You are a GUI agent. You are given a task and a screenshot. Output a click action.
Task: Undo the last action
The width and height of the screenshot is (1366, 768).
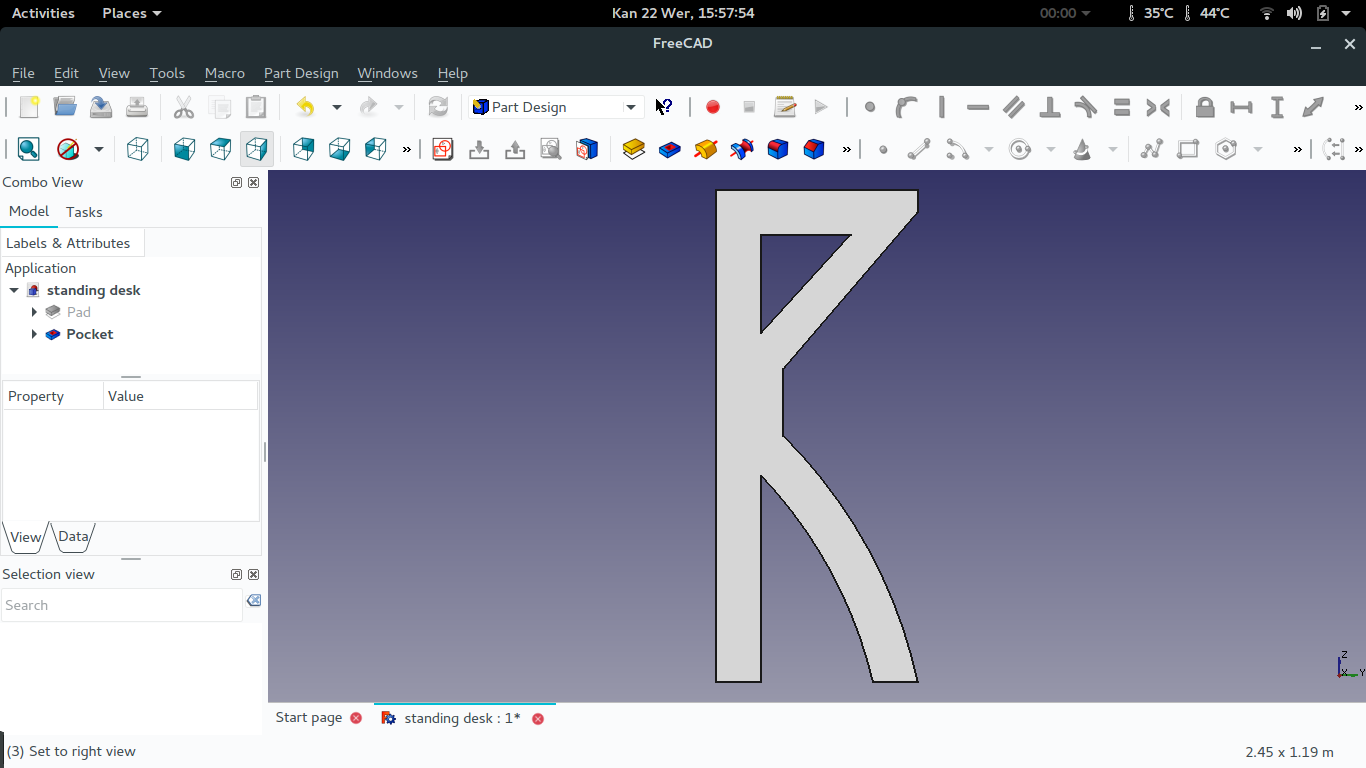[x=306, y=107]
